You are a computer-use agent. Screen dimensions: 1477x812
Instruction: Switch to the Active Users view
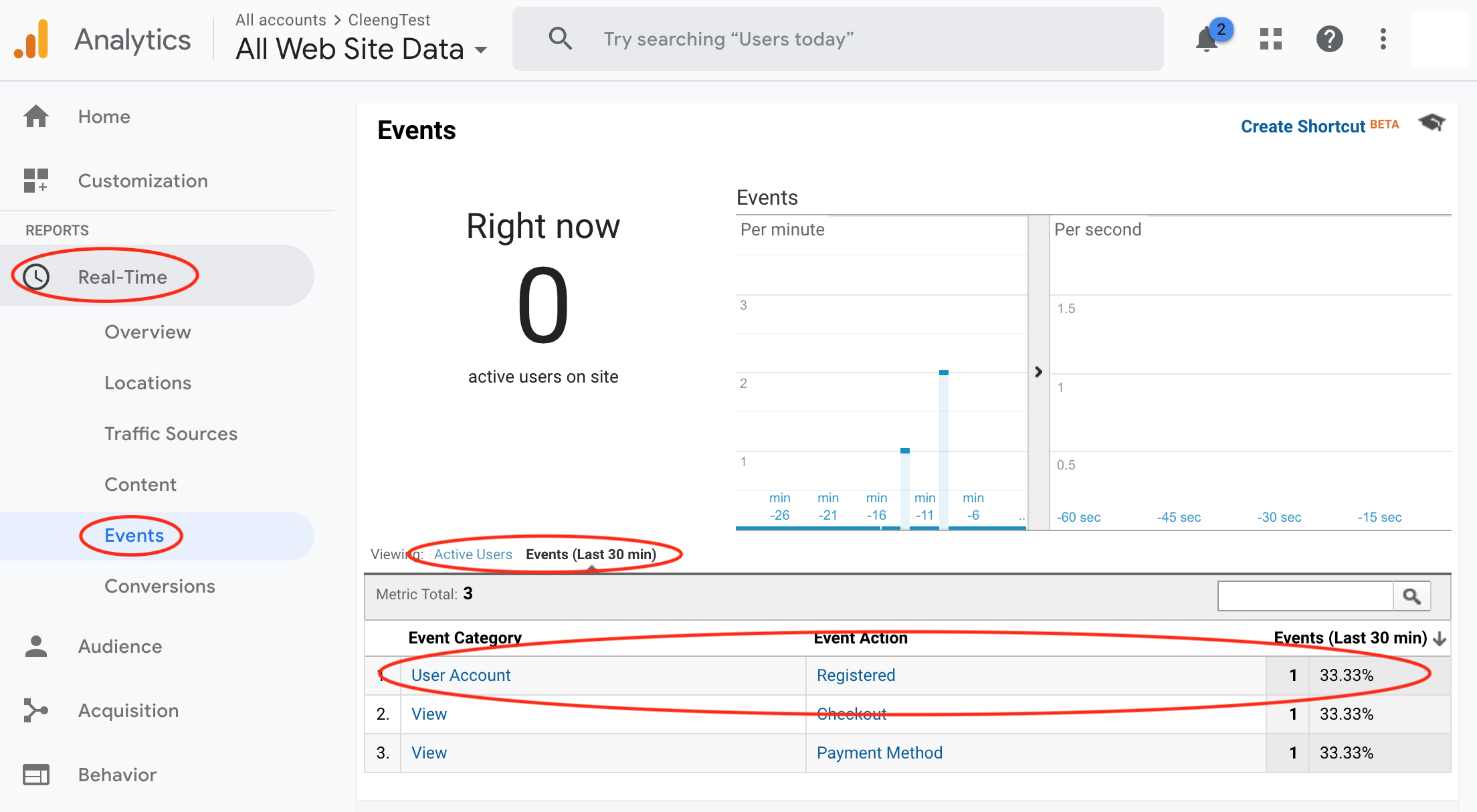(x=473, y=554)
